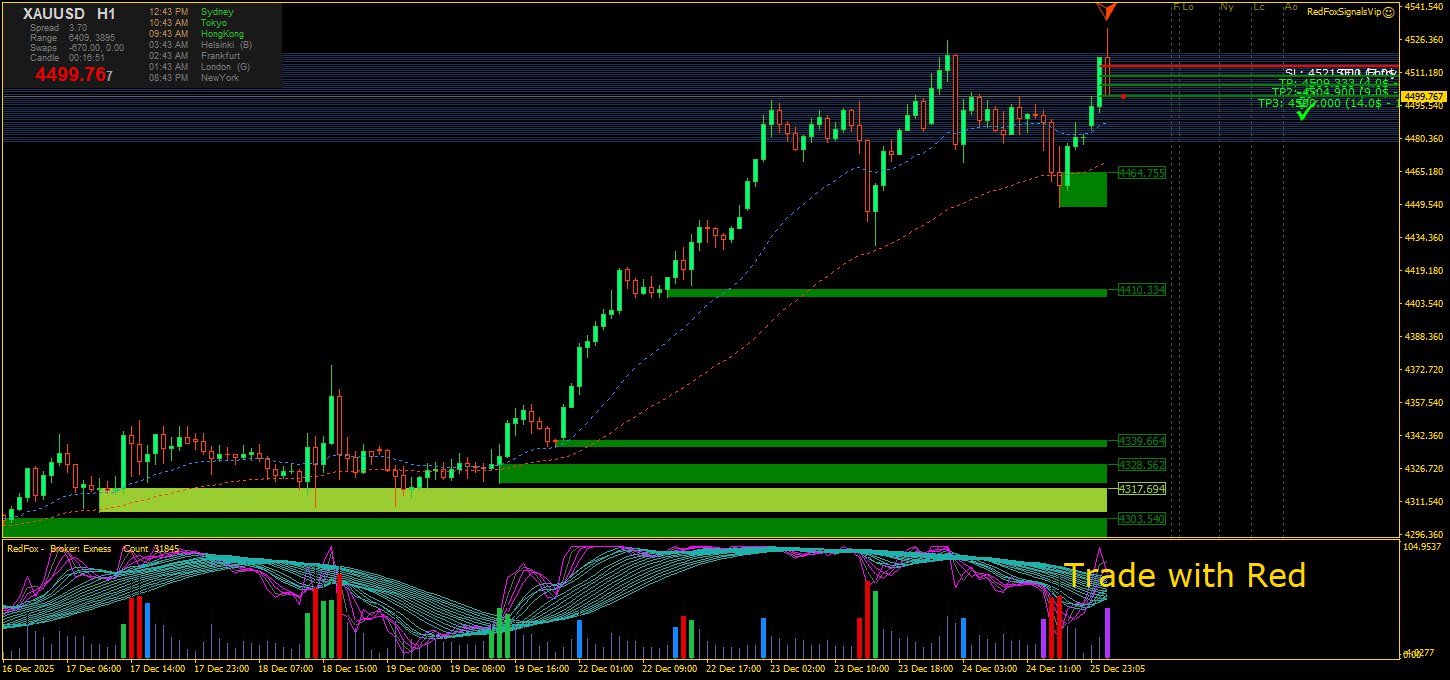Click the NewYork session time row
This screenshot has width=1450, height=680.
190,78
